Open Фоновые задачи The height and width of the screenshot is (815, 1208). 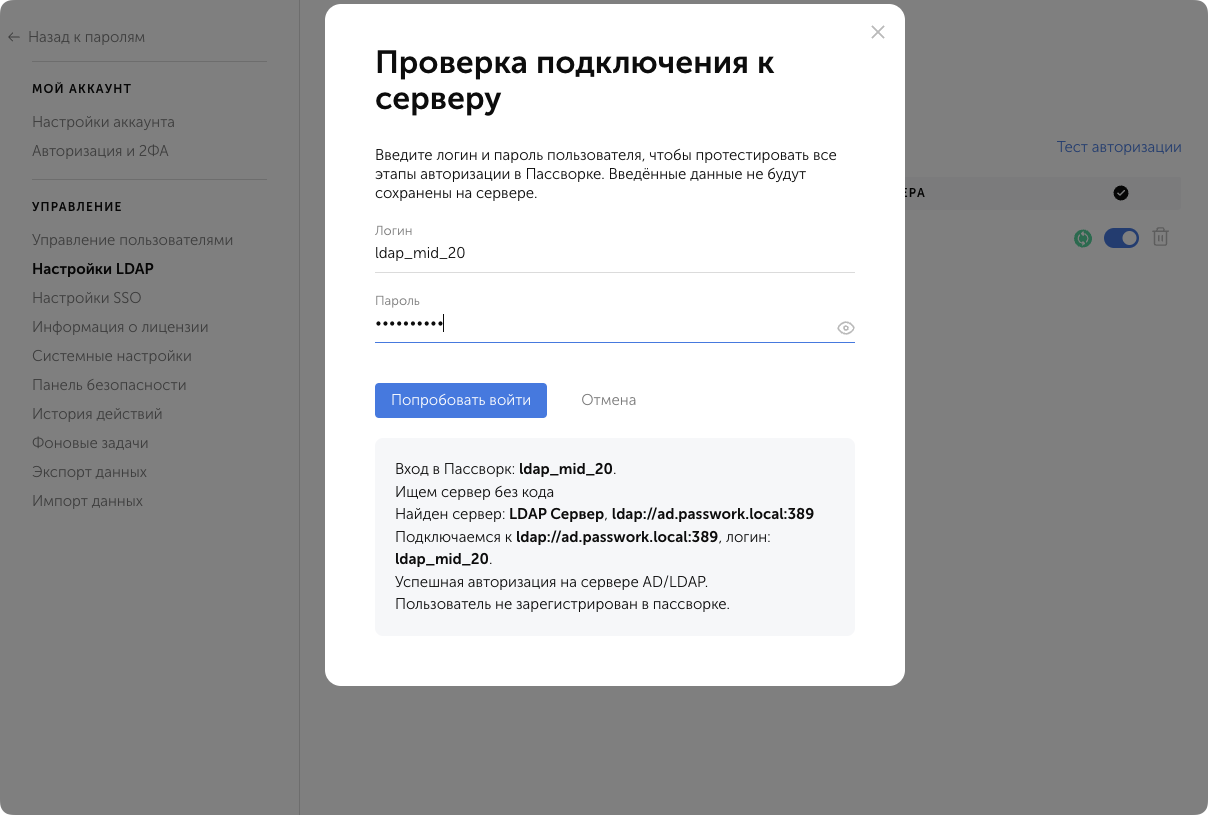point(90,443)
